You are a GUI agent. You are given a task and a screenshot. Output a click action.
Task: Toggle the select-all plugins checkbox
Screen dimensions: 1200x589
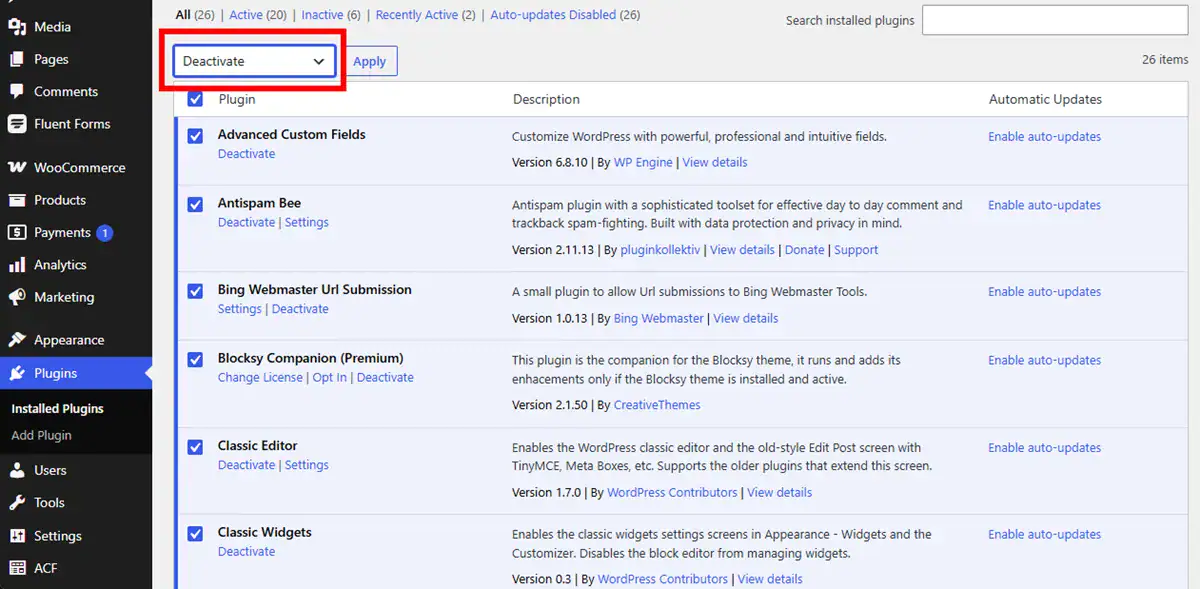[195, 99]
